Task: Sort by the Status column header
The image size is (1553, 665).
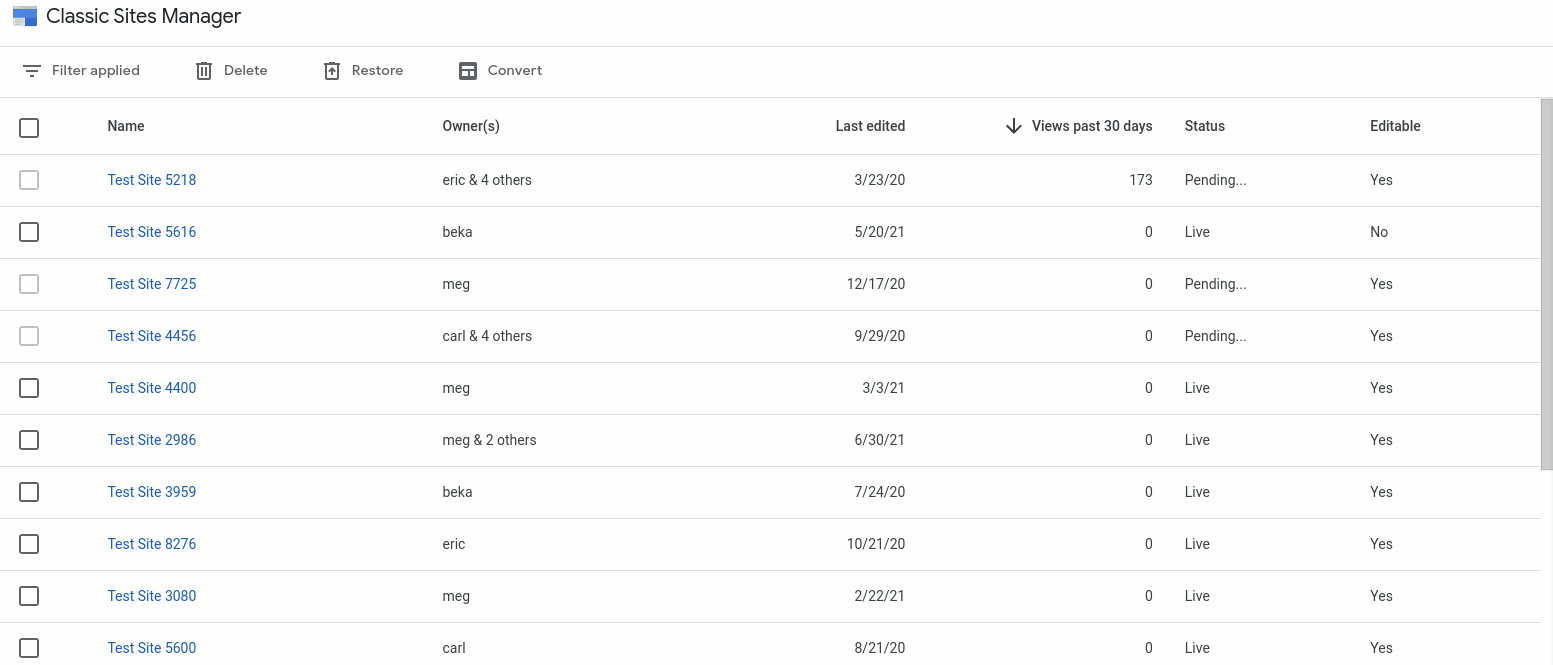Action: coord(1205,126)
